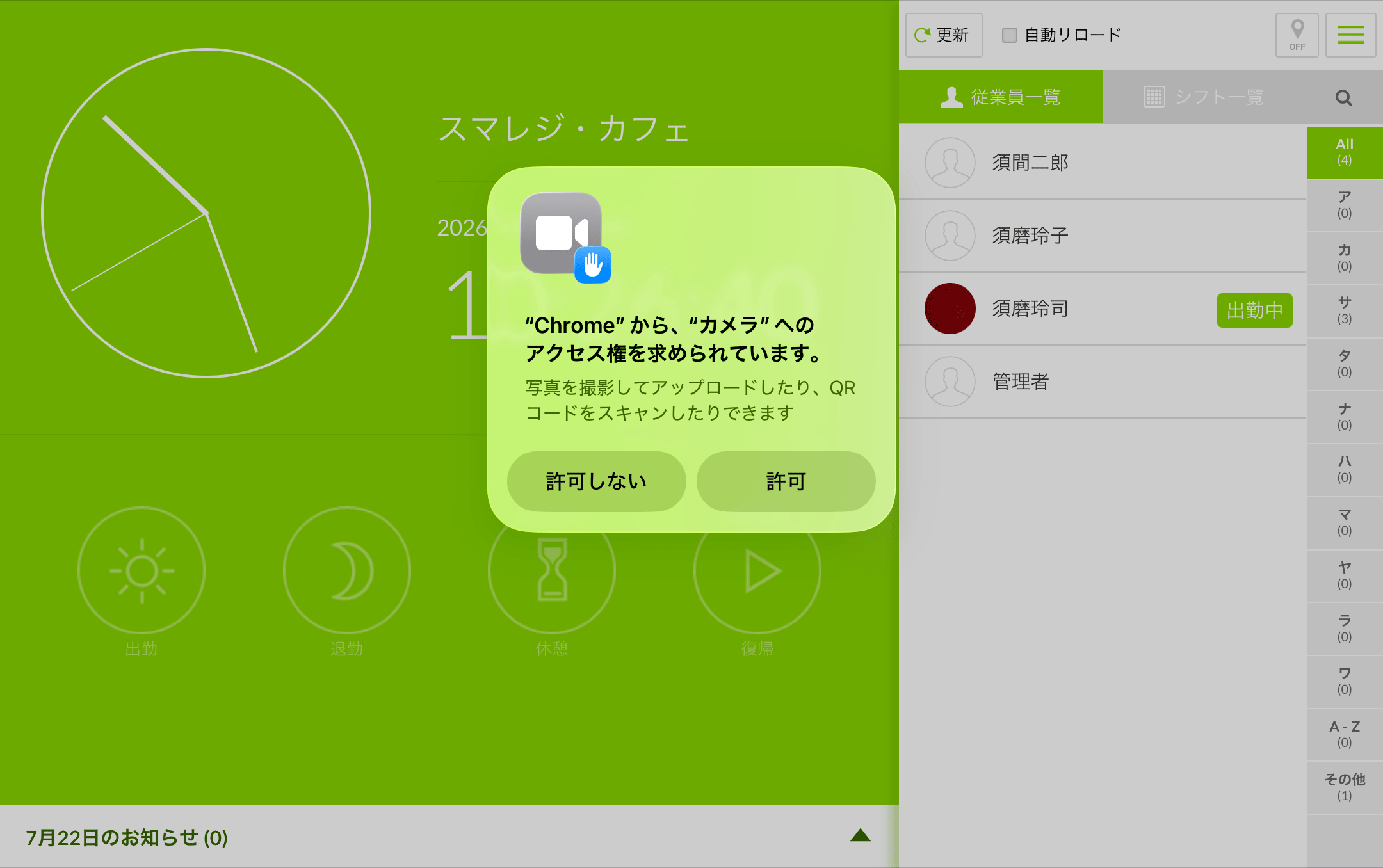Select employee 須磨玲子
1383x868 pixels.
1102,236
